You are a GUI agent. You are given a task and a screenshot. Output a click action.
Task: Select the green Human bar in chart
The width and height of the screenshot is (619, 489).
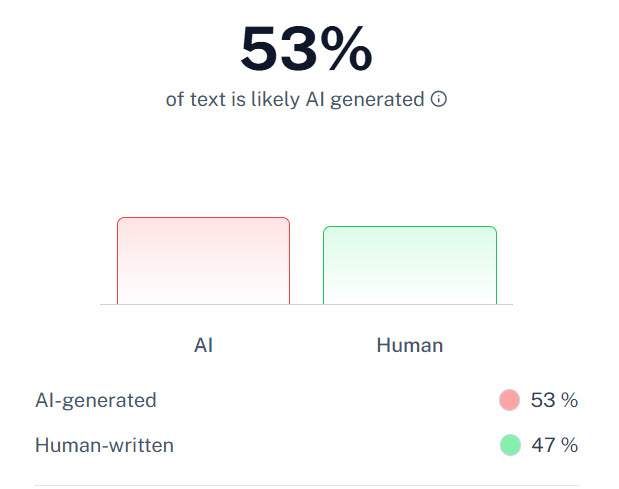[409, 265]
